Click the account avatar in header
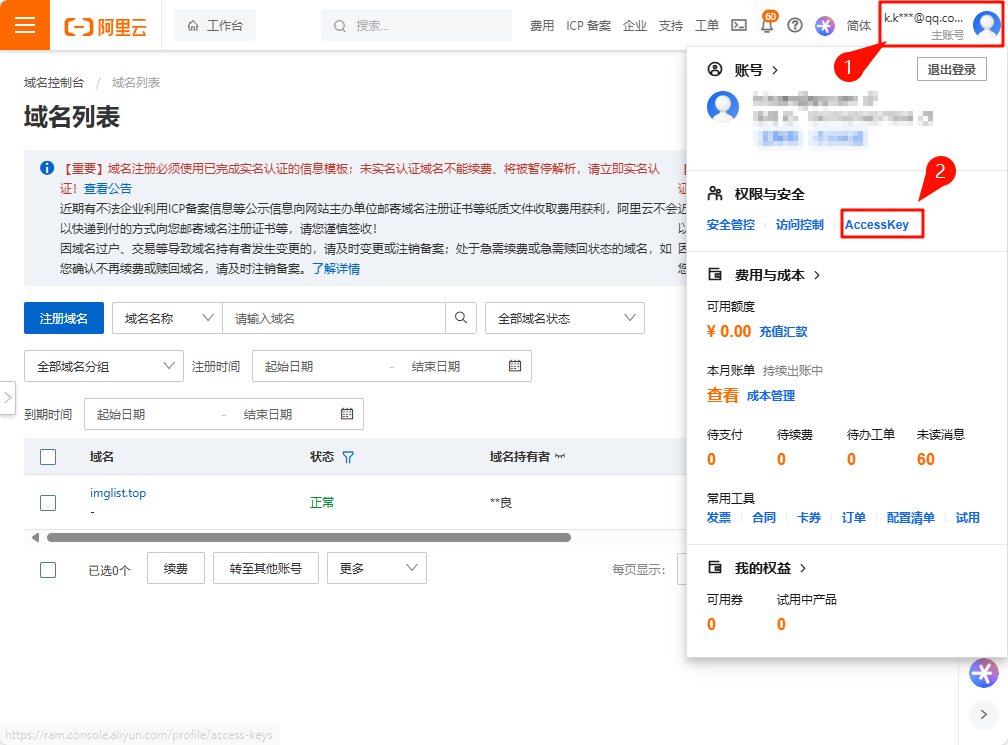 click(x=987, y=24)
